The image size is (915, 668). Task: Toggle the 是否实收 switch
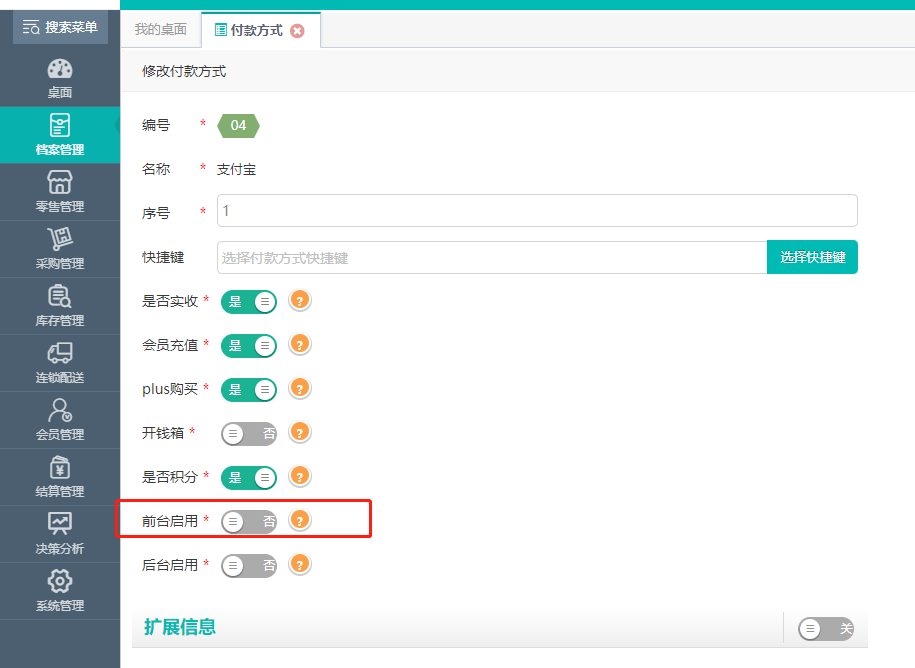pyautogui.click(x=249, y=302)
